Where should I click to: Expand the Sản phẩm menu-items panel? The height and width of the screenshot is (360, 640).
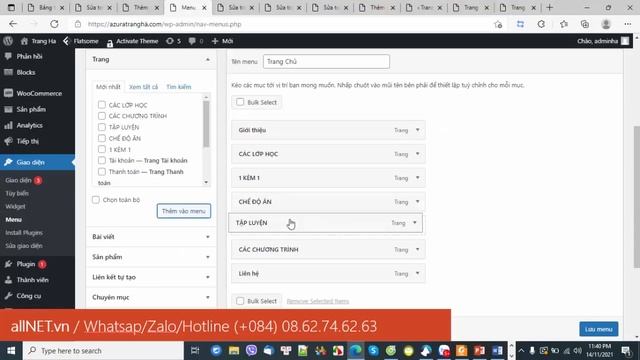[x=207, y=257]
